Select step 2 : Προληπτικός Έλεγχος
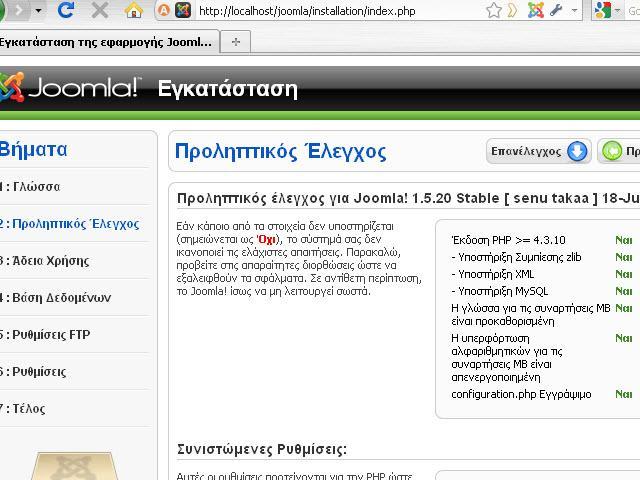 click(x=69, y=224)
